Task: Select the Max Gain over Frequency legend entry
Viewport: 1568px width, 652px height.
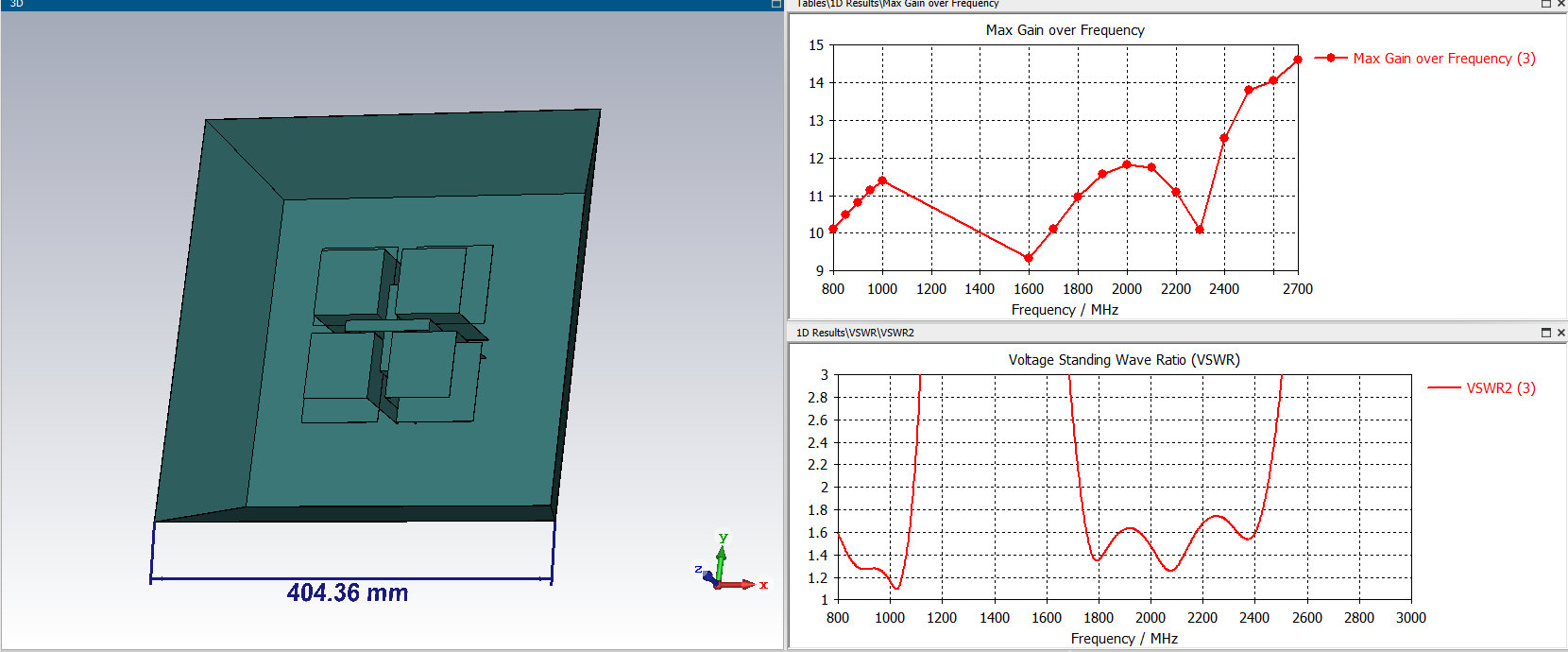Action: (x=1443, y=59)
